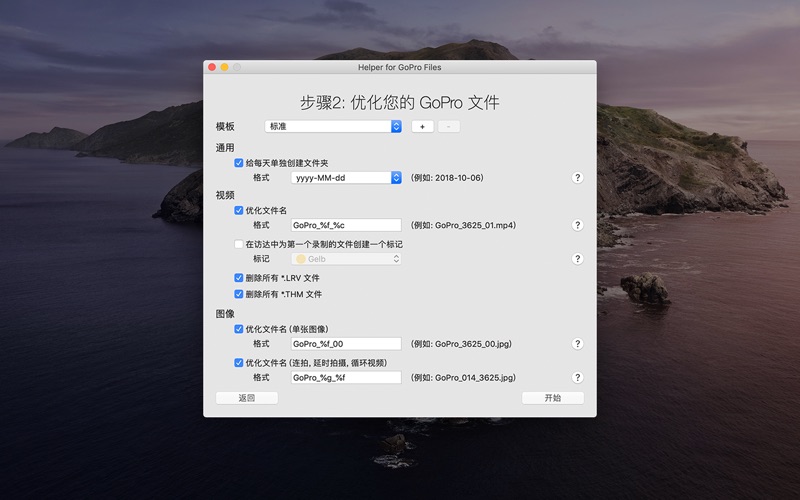
Task: Toggle 删除所有 *.LRV 文件 checkbox
Action: pyautogui.click(x=238, y=278)
